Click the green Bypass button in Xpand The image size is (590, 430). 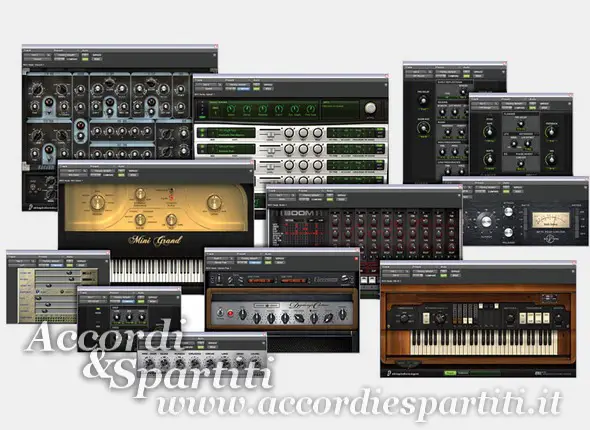tap(257, 89)
